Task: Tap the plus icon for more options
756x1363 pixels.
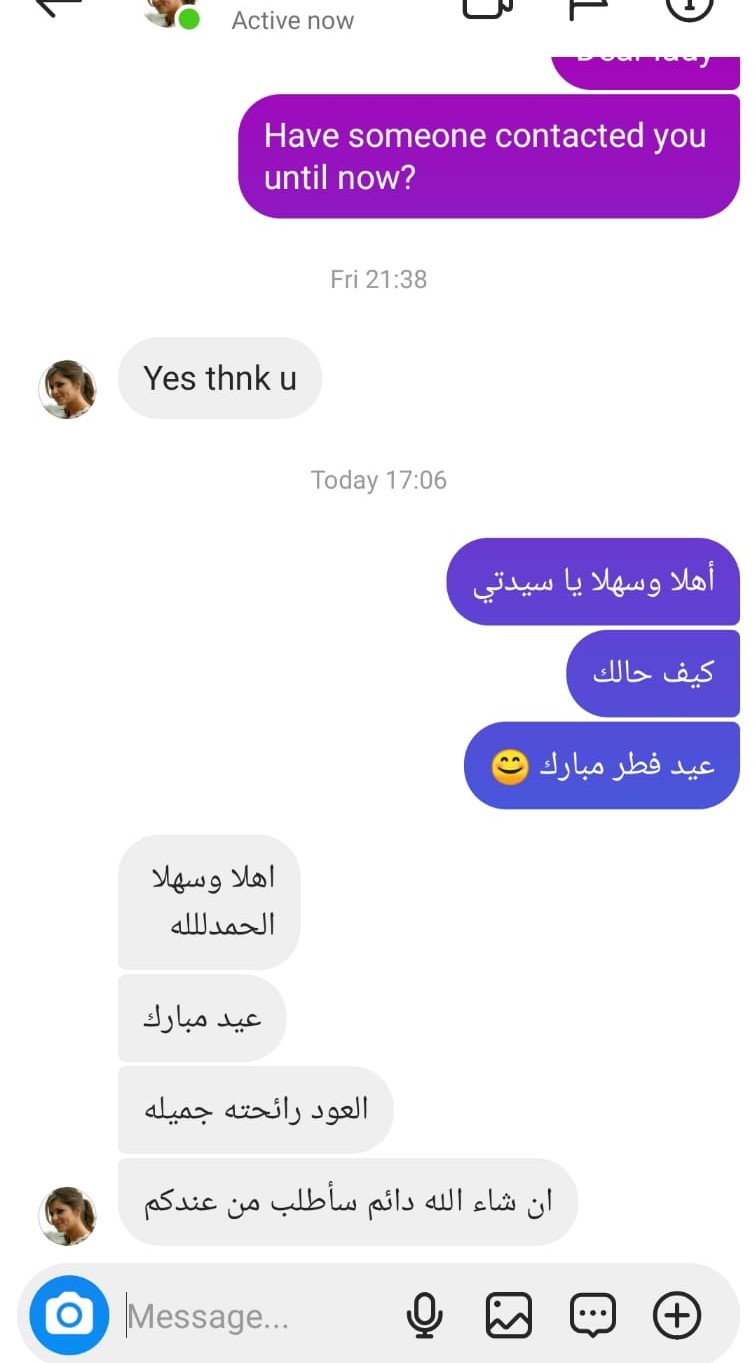Action: (x=677, y=1315)
